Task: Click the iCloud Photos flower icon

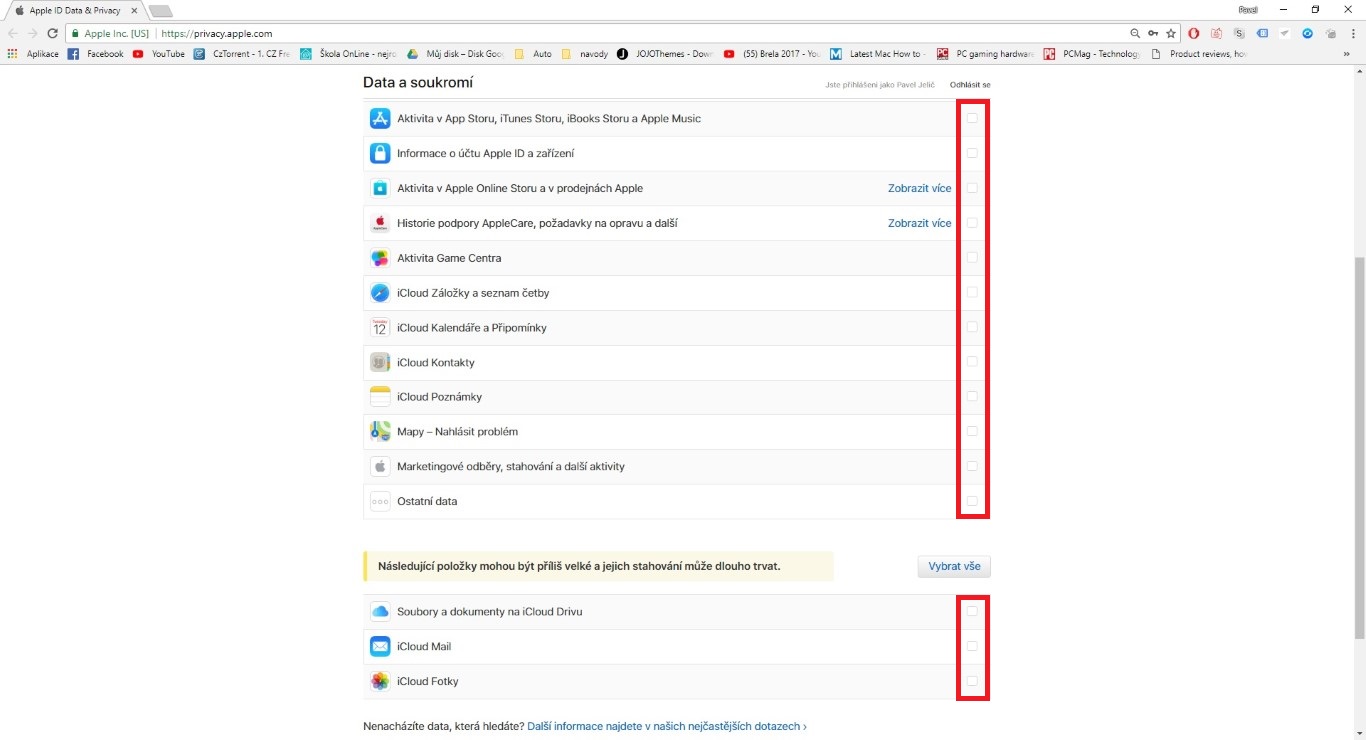Action: pyautogui.click(x=380, y=681)
